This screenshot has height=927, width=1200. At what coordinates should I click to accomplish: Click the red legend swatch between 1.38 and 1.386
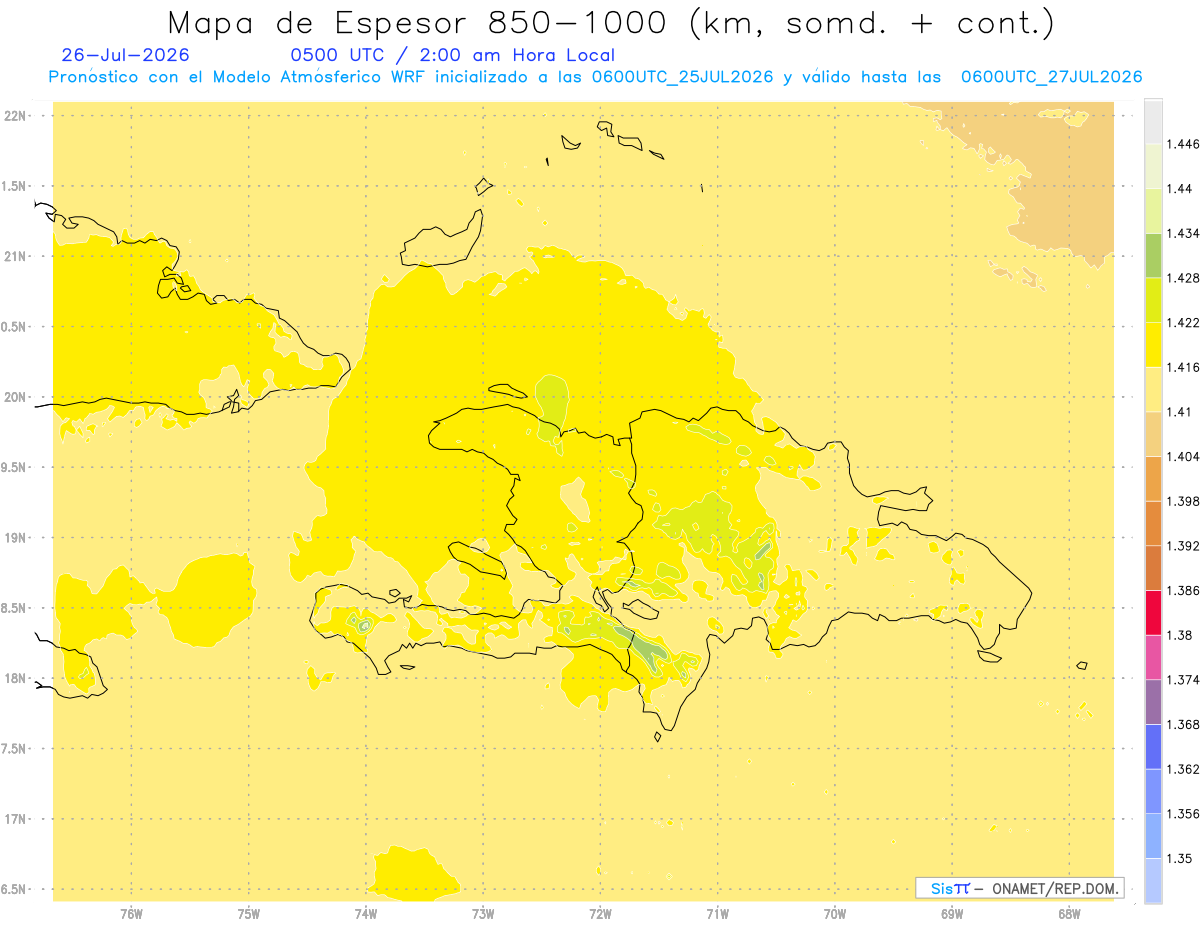1153,612
